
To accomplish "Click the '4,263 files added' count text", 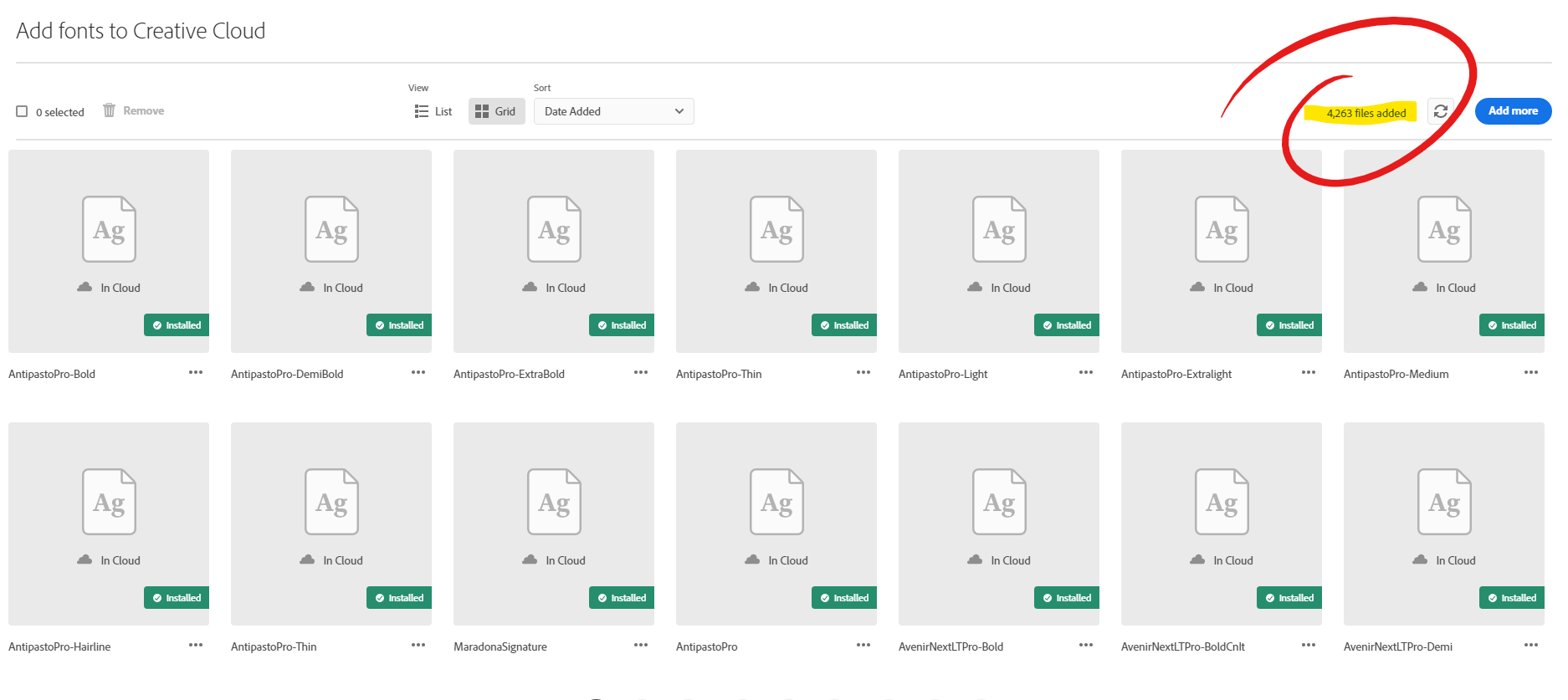I will 1366,113.
